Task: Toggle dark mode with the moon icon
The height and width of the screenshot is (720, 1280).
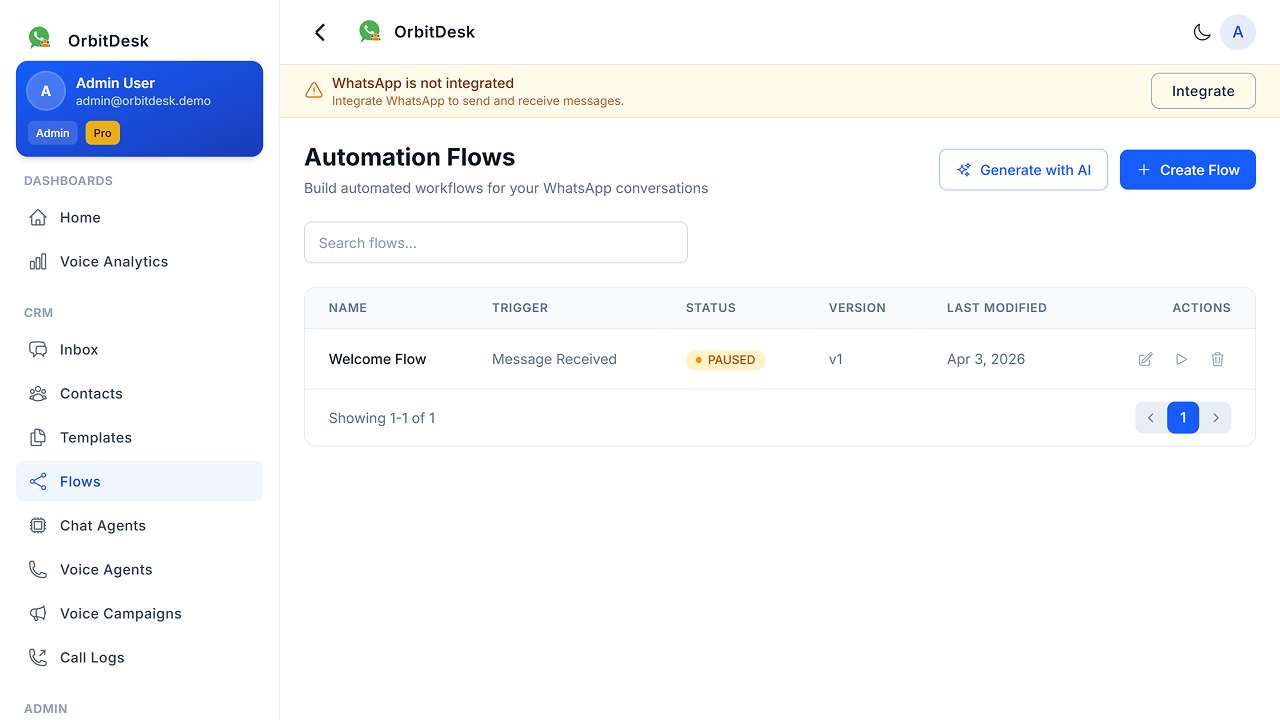Action: 1202,32
